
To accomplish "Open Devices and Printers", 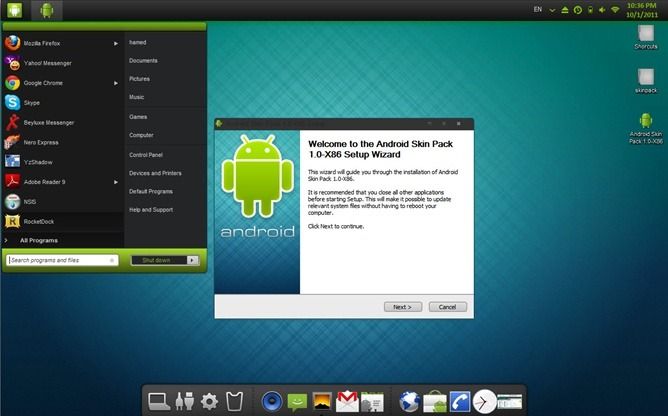I will [x=155, y=173].
